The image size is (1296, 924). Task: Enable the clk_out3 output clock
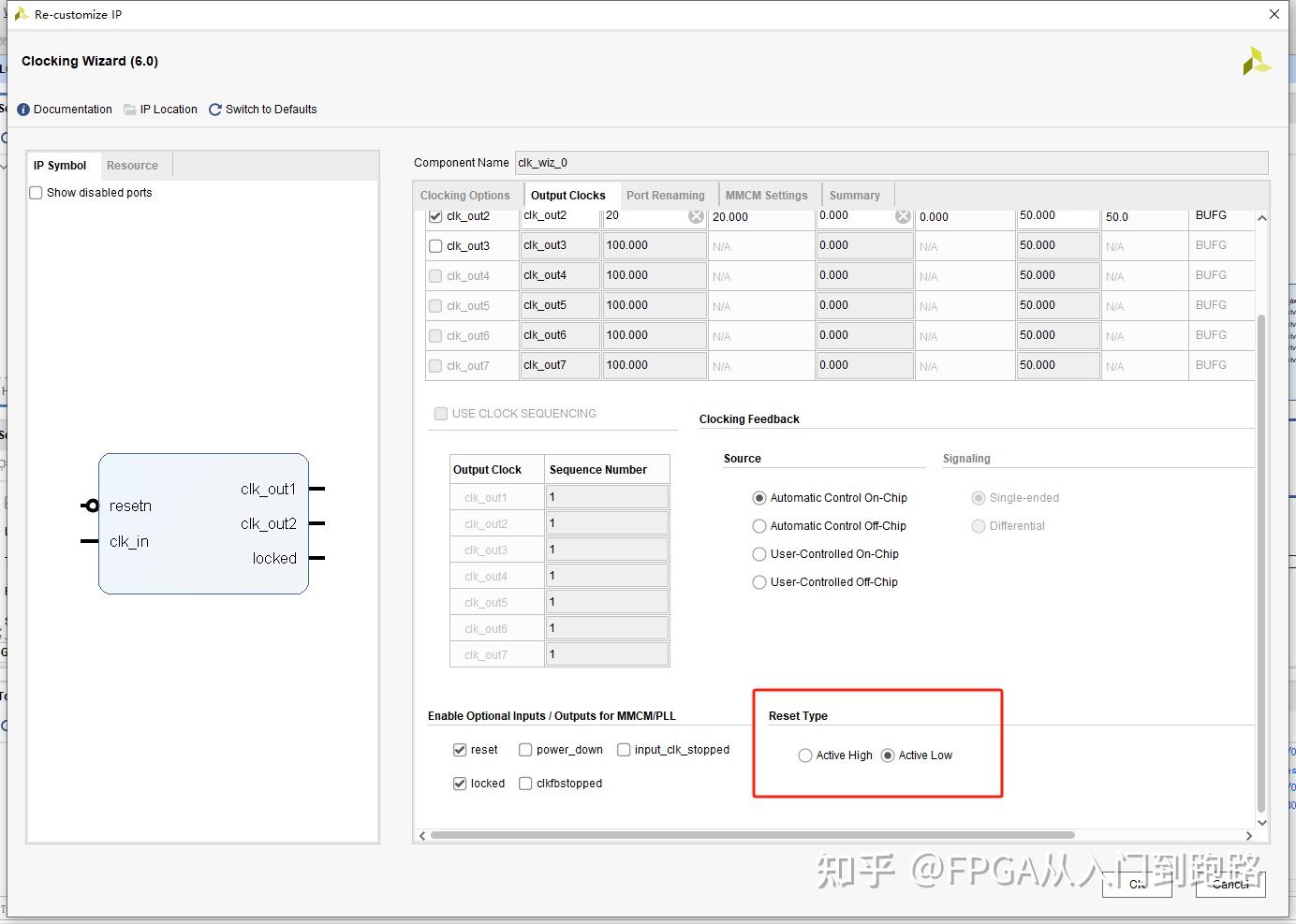[434, 245]
